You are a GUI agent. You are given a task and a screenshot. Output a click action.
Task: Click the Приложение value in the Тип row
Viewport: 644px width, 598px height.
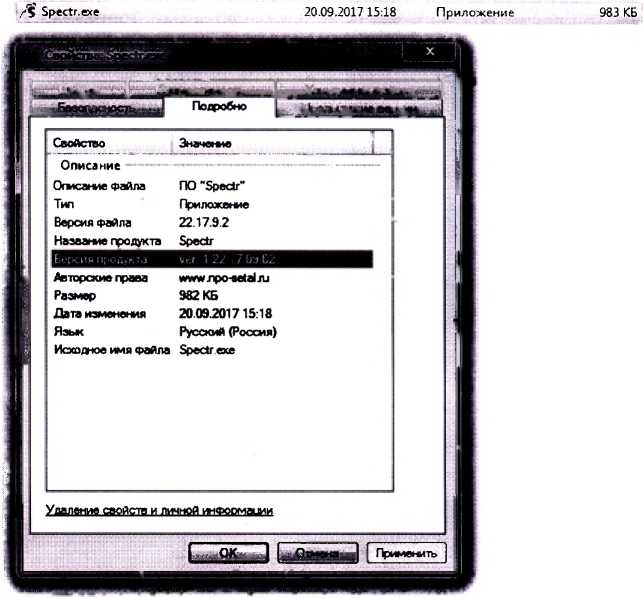(x=214, y=205)
